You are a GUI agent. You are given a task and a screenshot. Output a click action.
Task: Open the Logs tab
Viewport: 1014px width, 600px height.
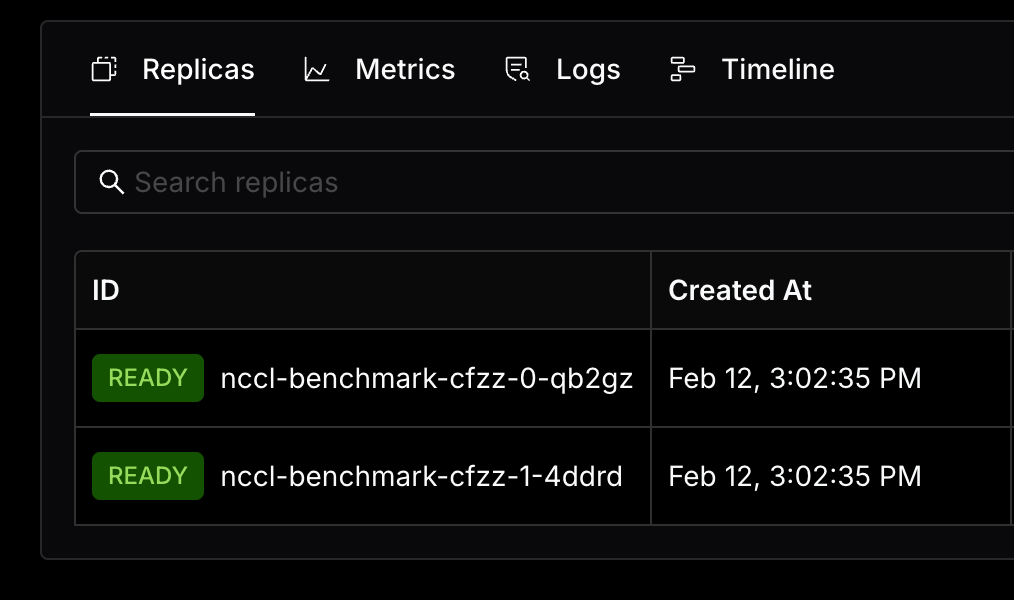588,69
